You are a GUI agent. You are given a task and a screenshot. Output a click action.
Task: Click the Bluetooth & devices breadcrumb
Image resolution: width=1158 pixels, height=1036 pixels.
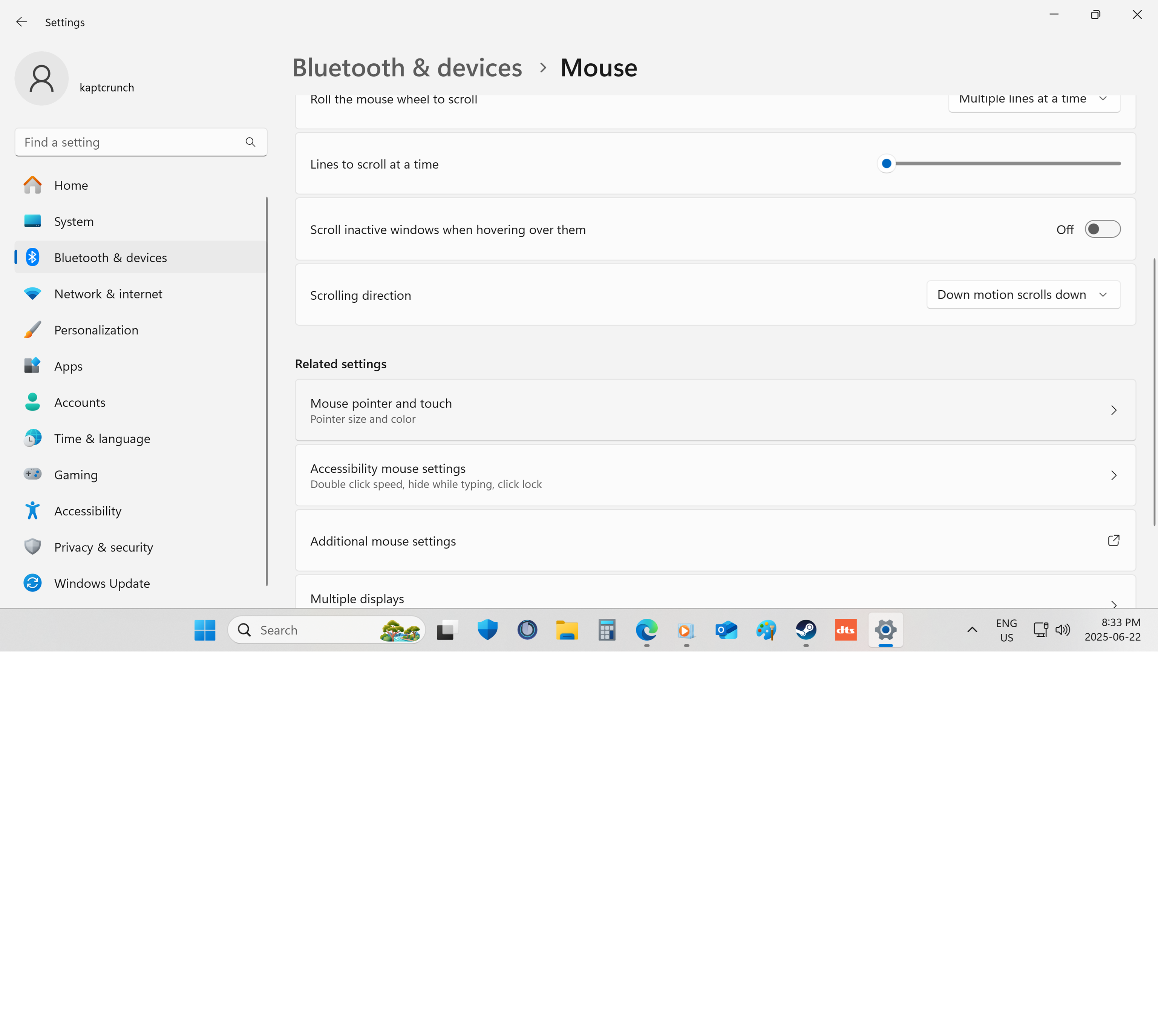[x=407, y=68]
